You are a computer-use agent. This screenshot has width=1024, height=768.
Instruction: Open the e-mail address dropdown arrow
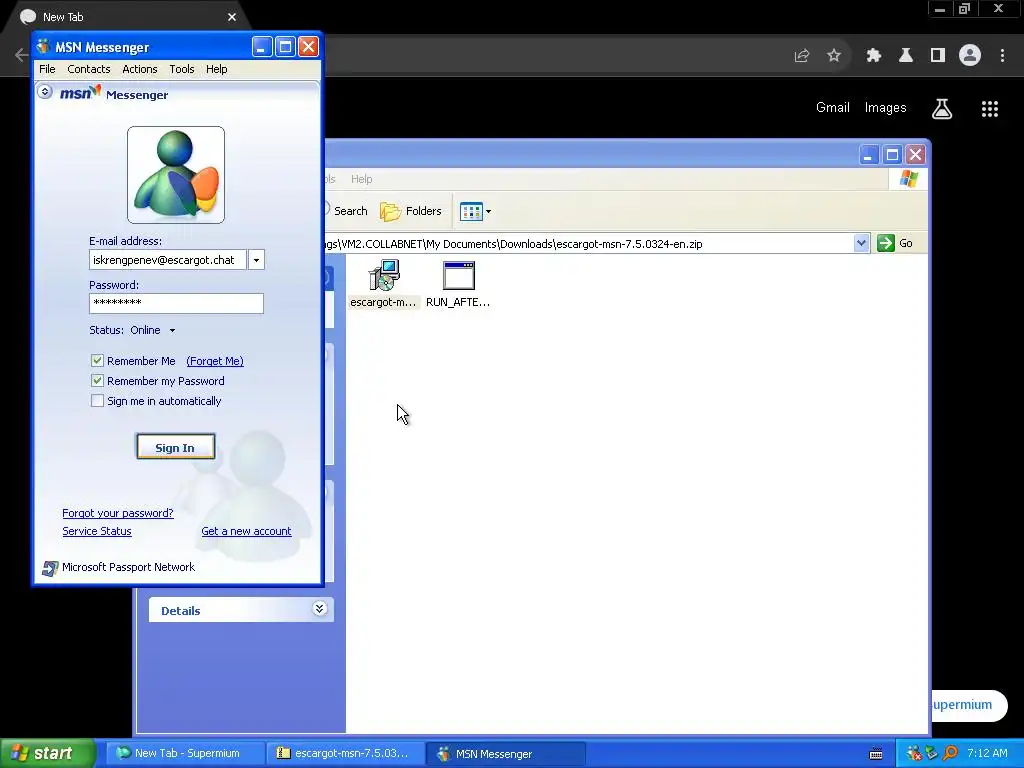(x=256, y=260)
